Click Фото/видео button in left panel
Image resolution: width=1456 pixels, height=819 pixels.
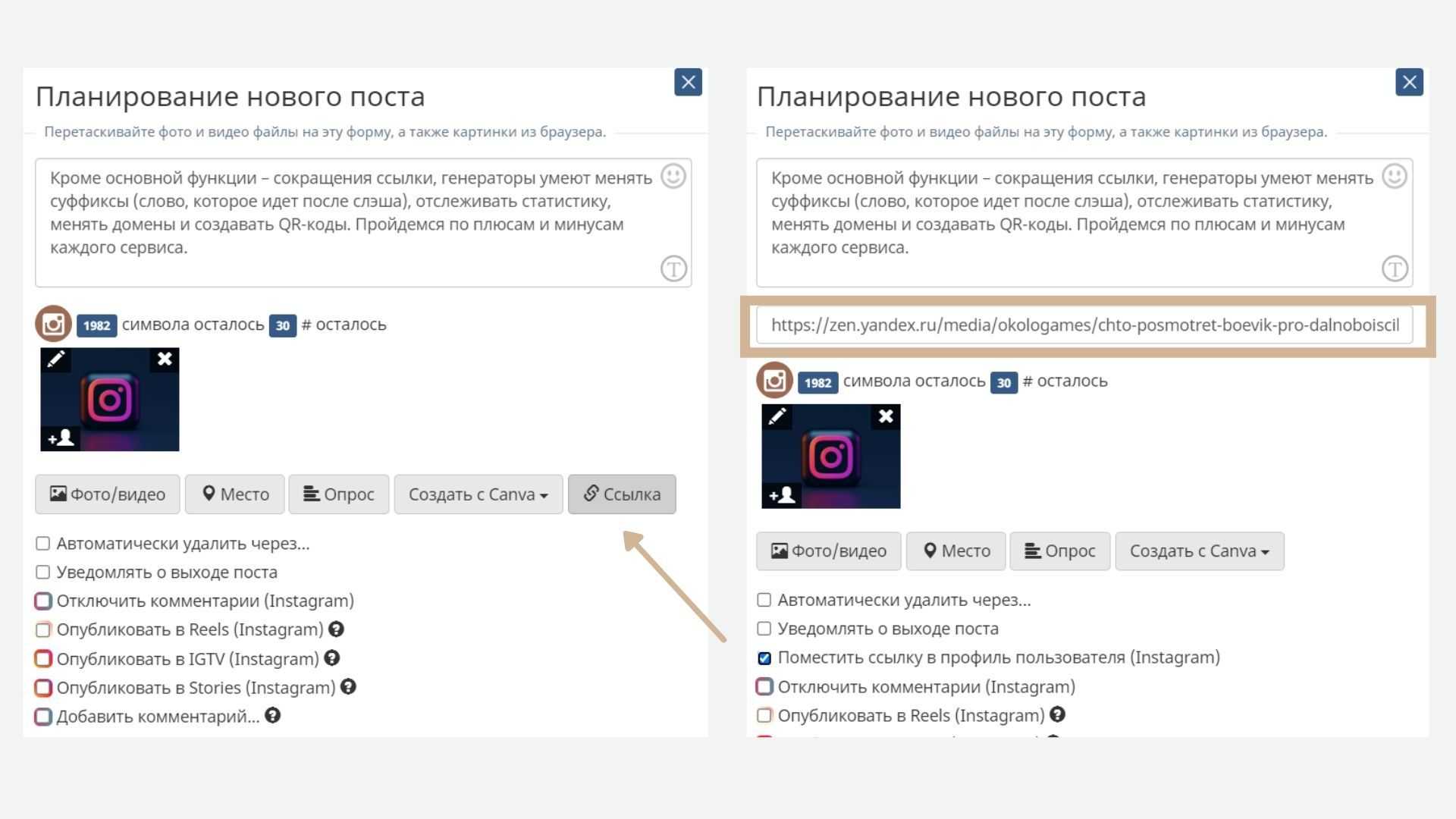point(107,494)
